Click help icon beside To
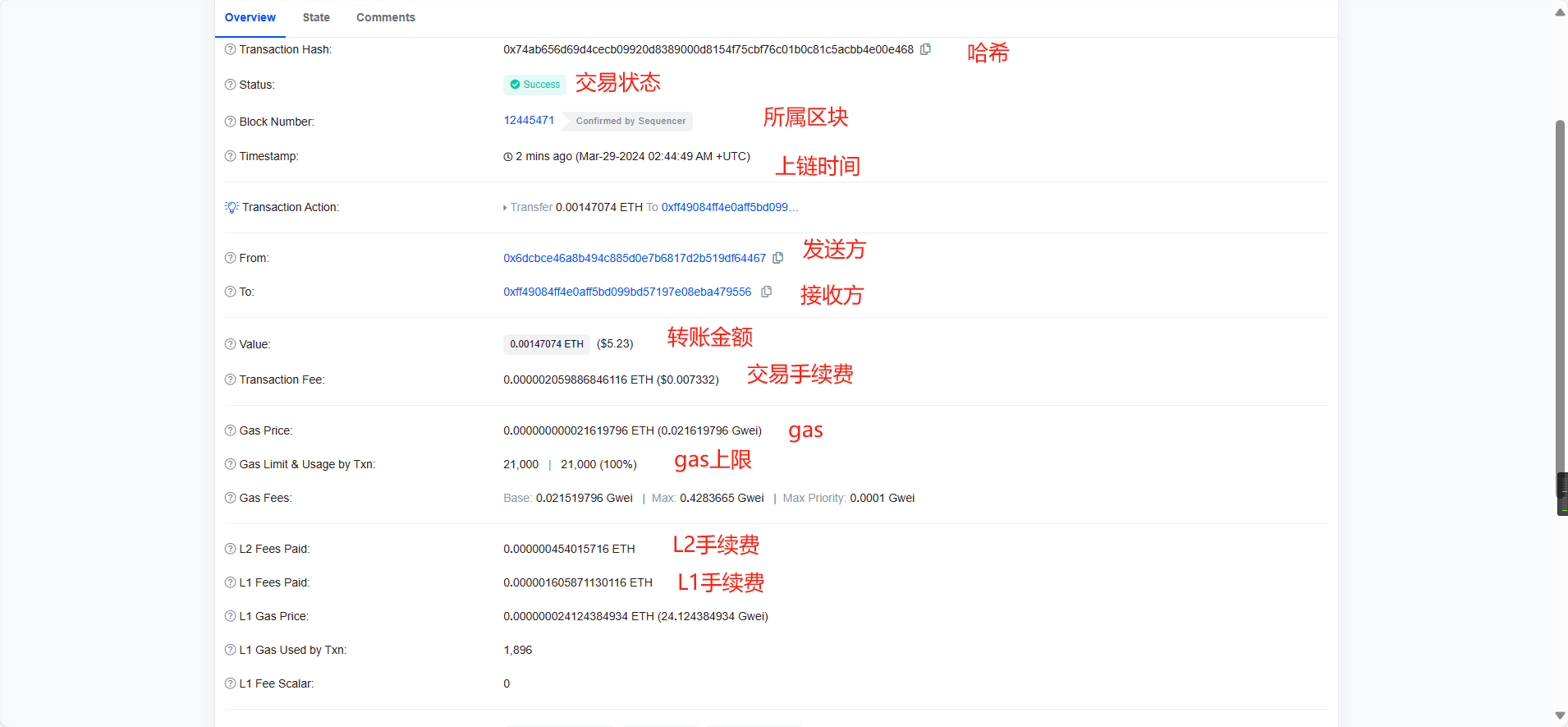Viewport: 1568px width, 727px height. tap(230, 292)
